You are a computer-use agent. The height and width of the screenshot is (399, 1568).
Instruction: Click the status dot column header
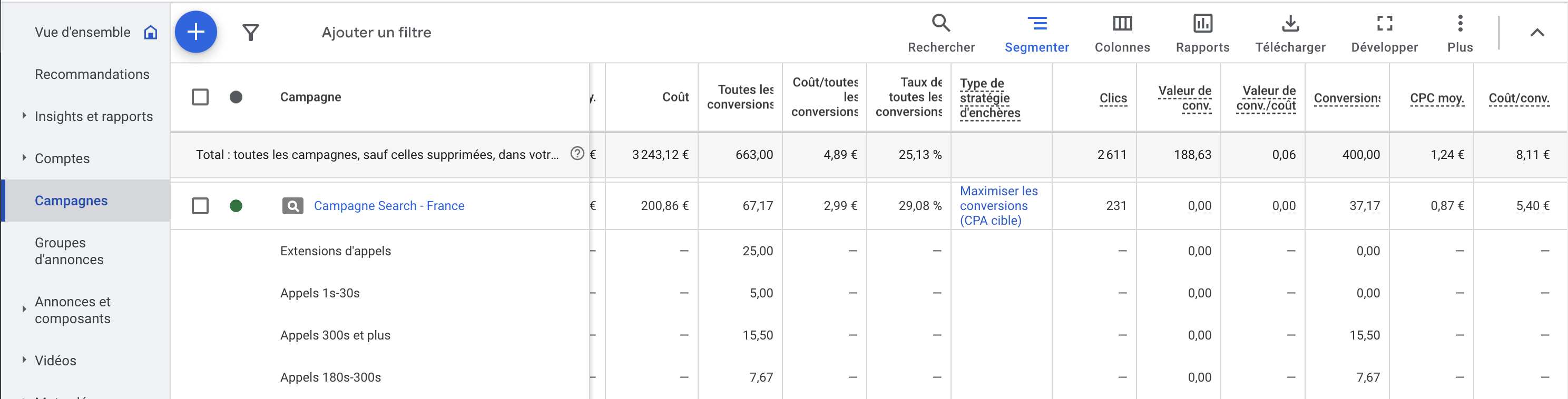click(x=236, y=97)
